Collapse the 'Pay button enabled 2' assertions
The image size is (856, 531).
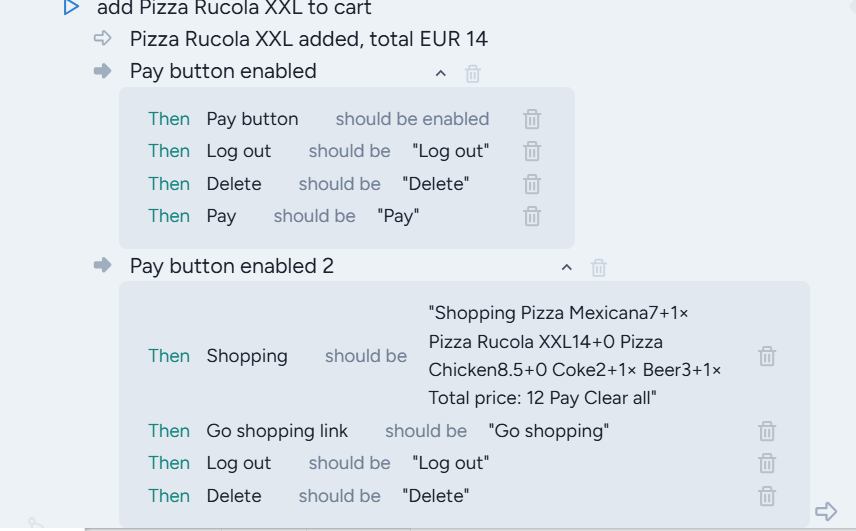[567, 268]
